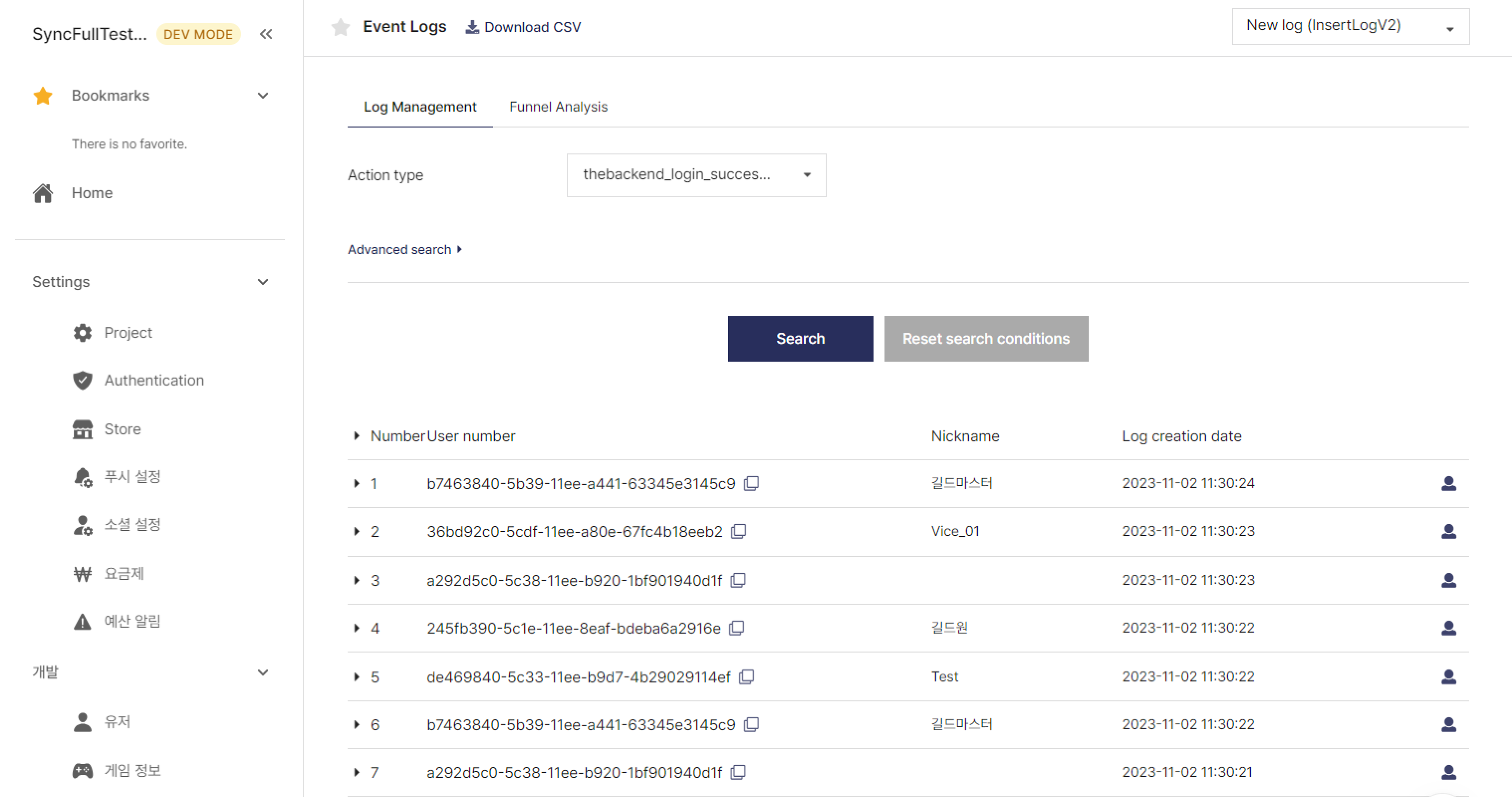Bookmark Event Logs with the star icon
Viewport: 1512px width, 797px height.
(x=341, y=27)
